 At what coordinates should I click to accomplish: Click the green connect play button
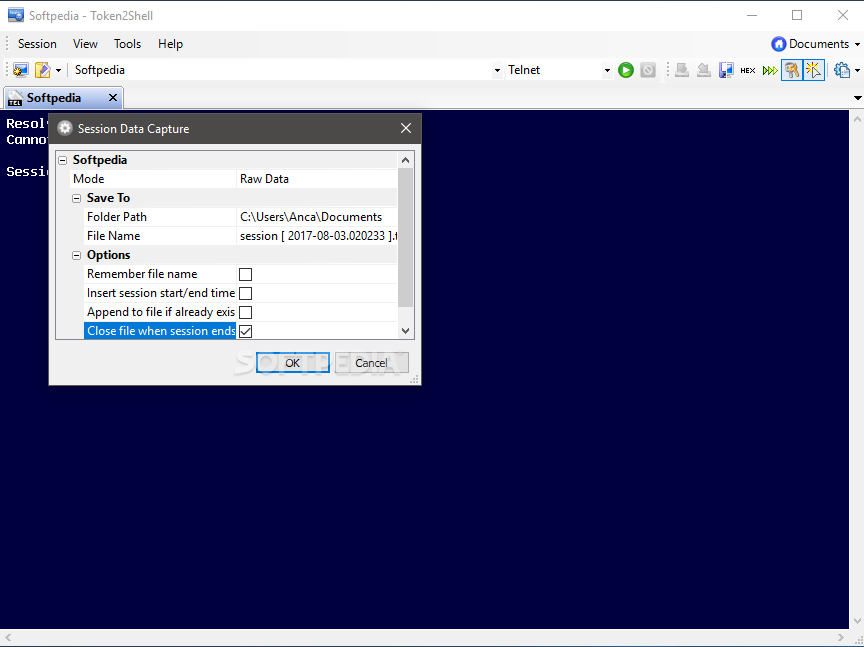tap(625, 70)
